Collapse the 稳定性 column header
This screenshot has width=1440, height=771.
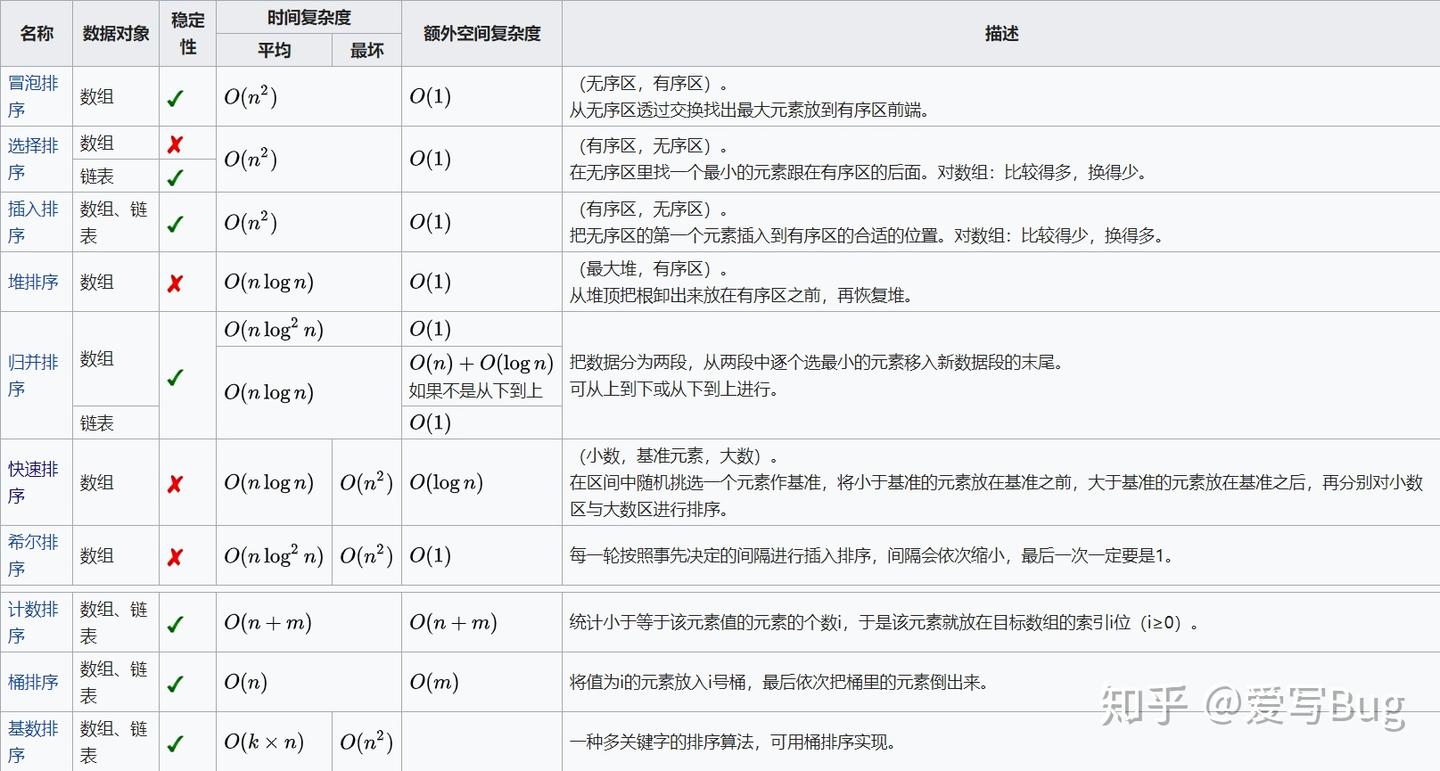(x=187, y=33)
